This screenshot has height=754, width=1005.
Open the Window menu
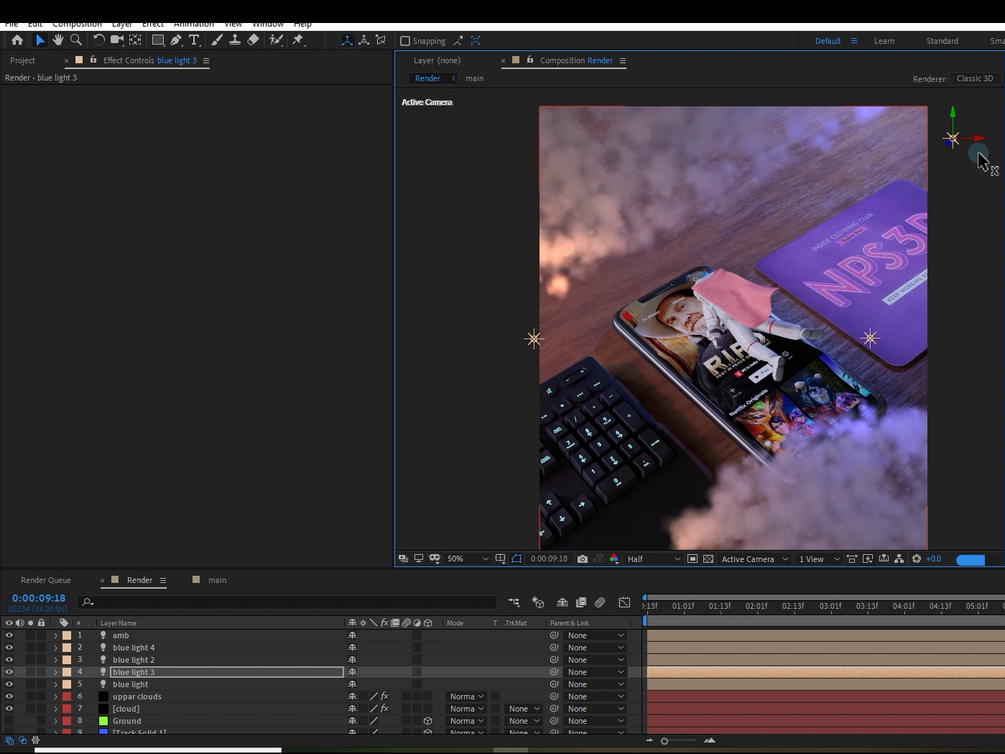267,24
